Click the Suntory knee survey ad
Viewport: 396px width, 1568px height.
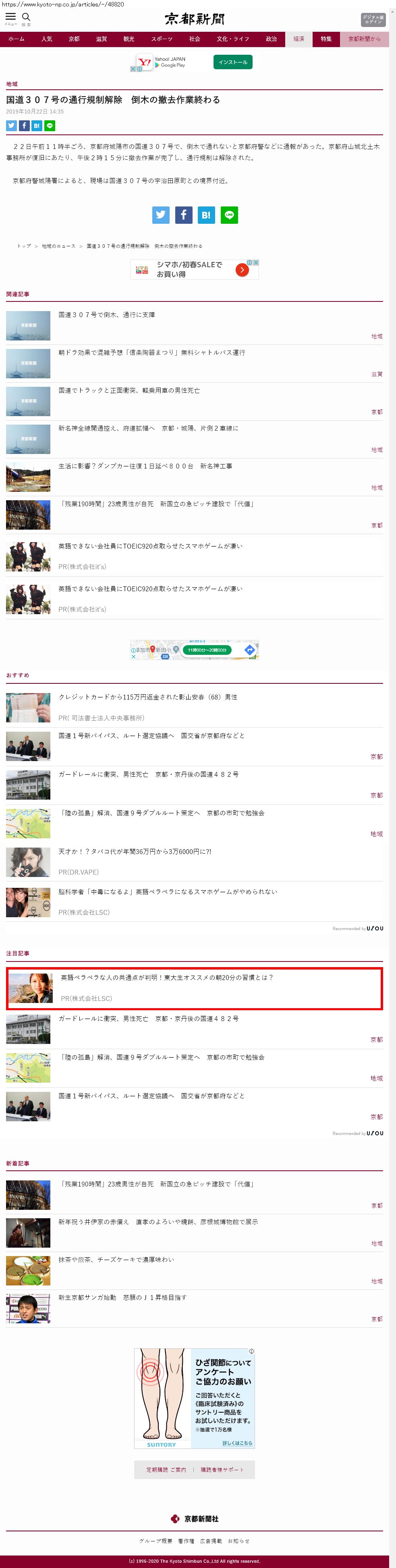pos(194,1398)
